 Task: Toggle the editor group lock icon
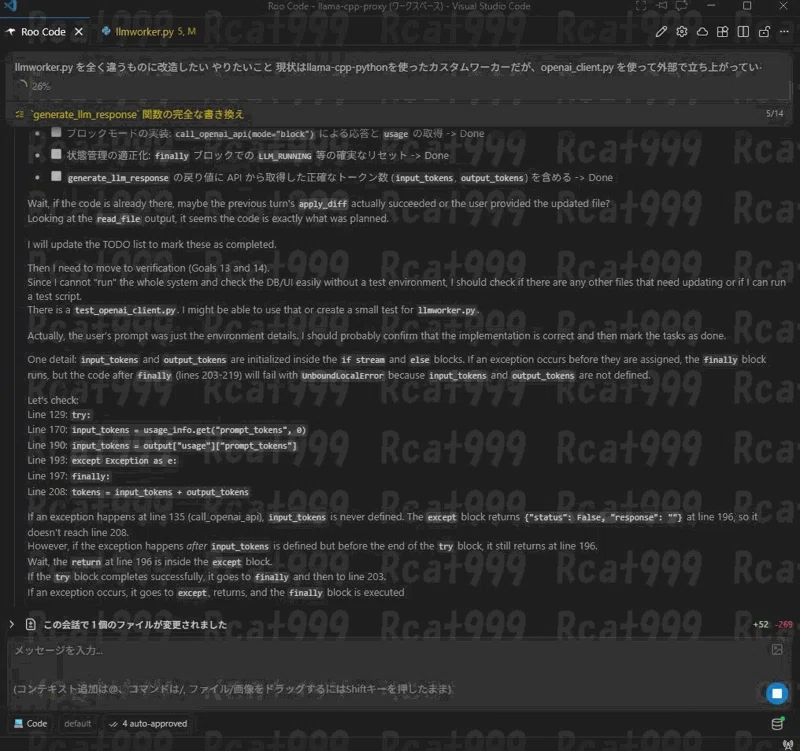click(764, 32)
